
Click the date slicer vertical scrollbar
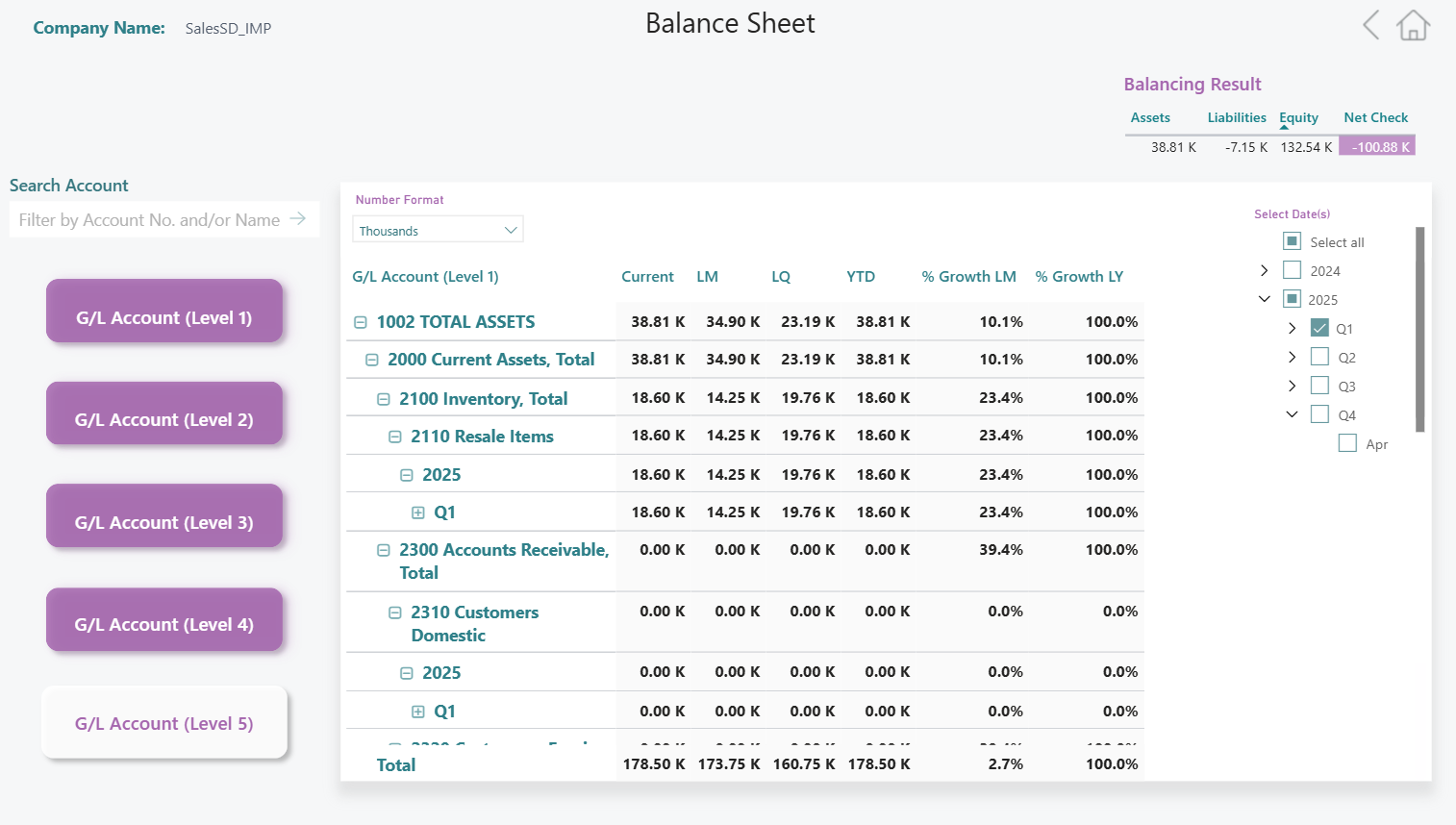click(x=1419, y=329)
